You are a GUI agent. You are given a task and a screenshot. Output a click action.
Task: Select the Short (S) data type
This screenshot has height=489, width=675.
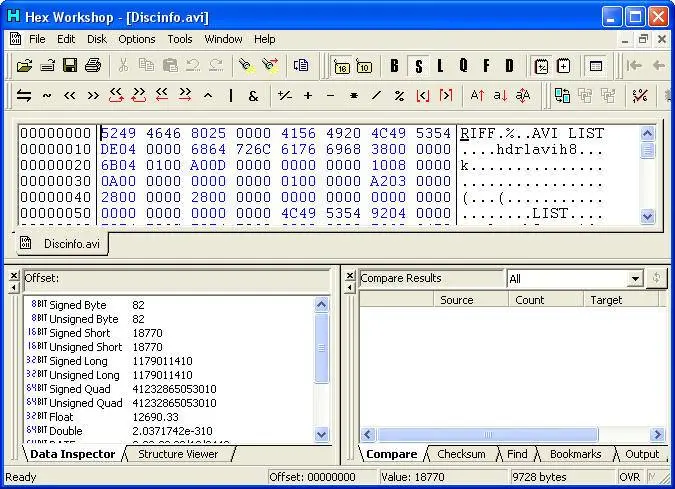point(418,66)
